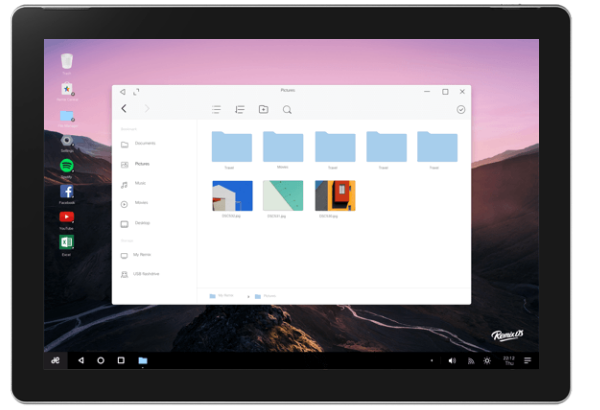600x410 pixels.
Task: Click the fullscreen expand arrows icon
Action: (136, 92)
